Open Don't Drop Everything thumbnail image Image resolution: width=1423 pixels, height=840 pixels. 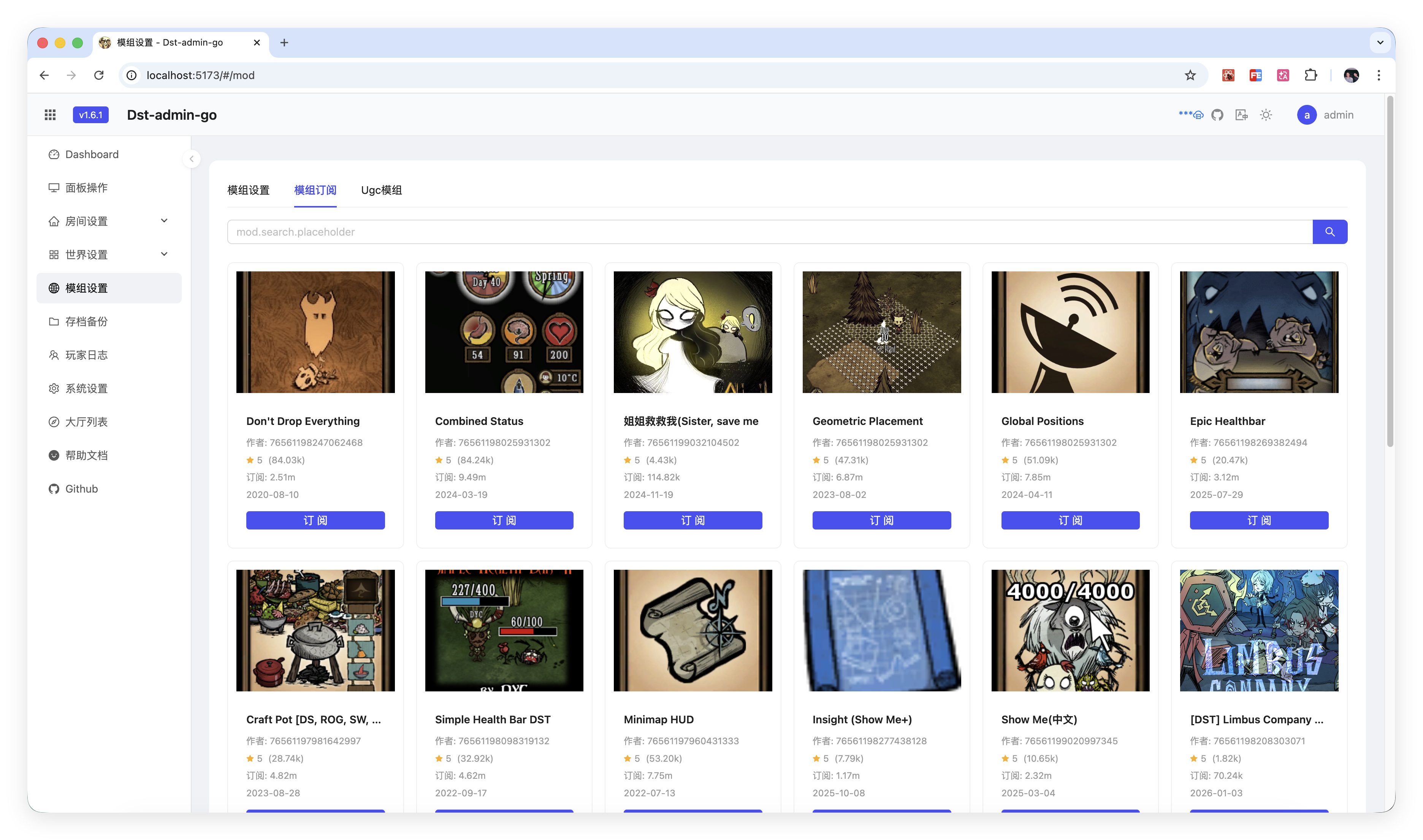click(x=315, y=332)
